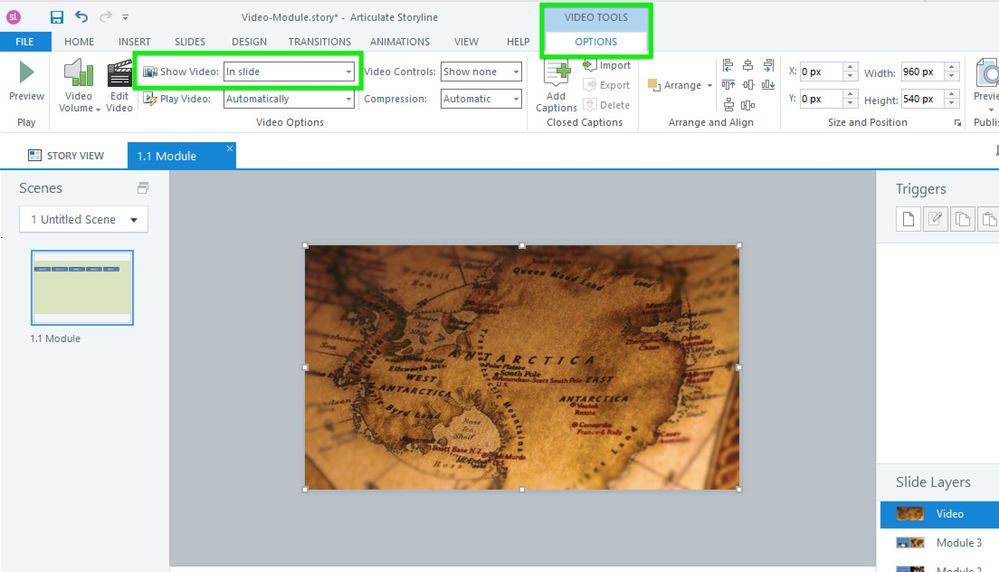
Task: Click the Undo arrow
Action: coord(82,17)
